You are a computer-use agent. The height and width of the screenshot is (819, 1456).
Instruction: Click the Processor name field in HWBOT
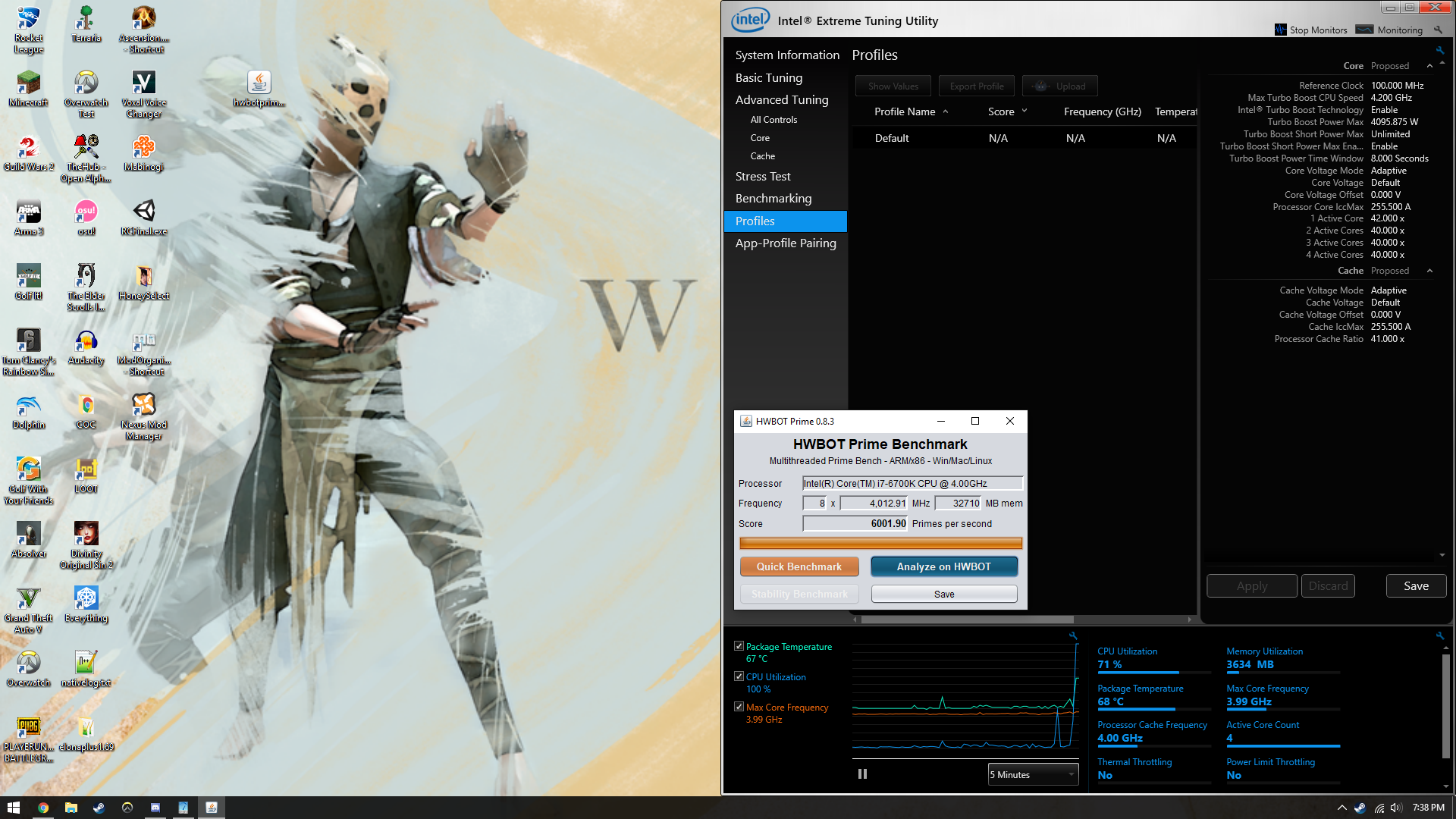[x=913, y=483]
